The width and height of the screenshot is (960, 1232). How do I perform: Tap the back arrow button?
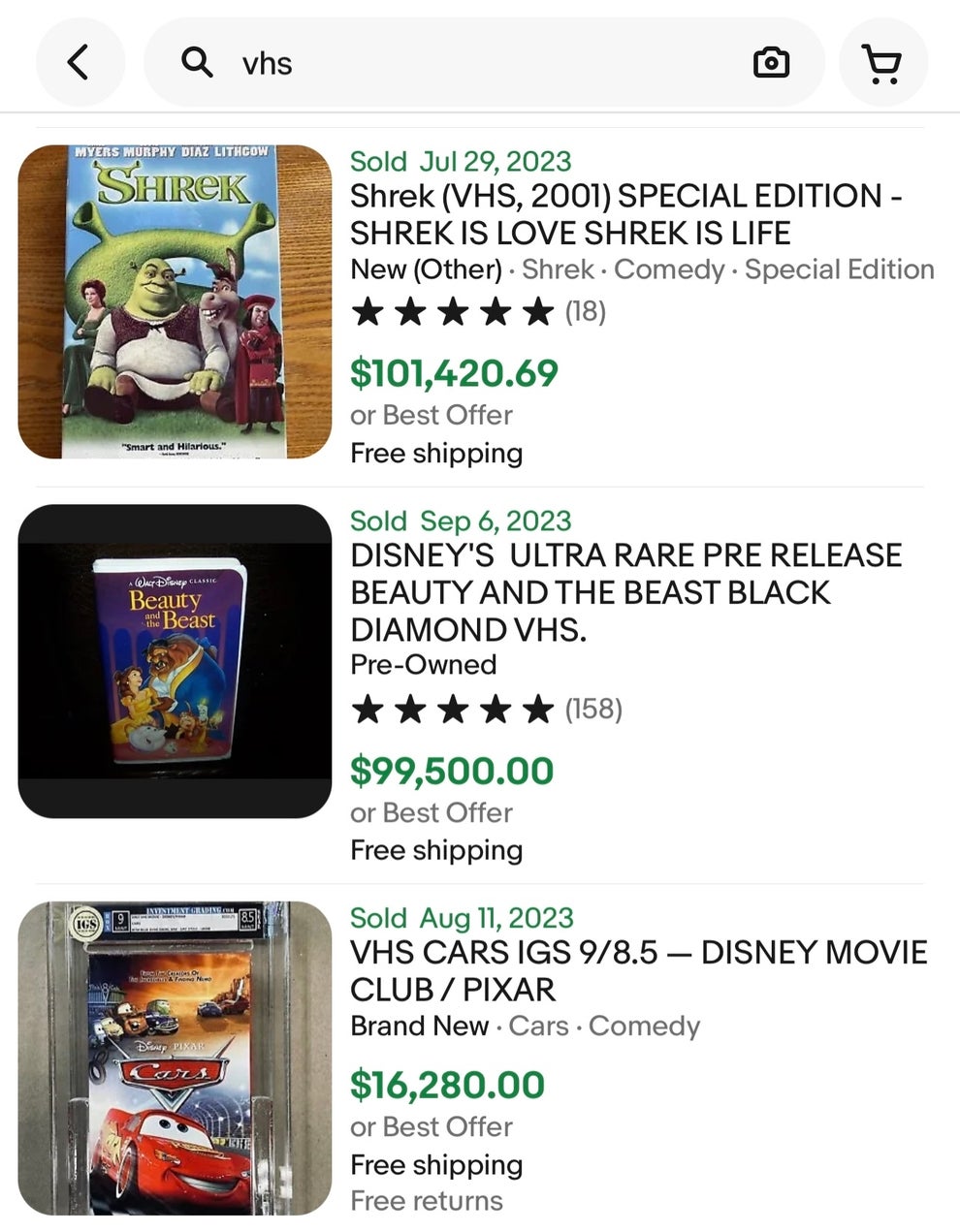(x=80, y=63)
